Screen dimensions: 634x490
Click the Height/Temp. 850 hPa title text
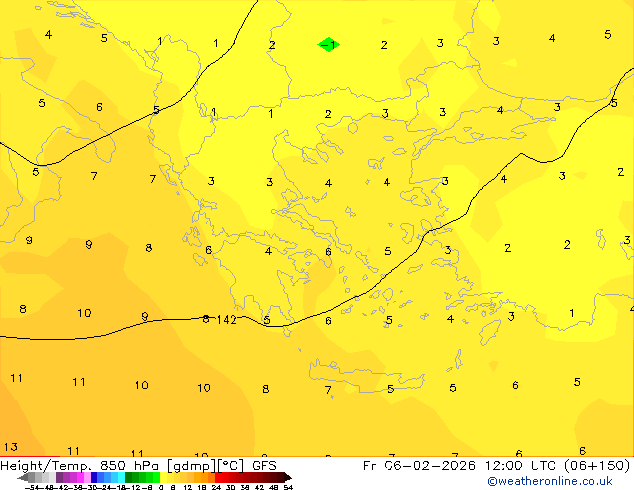[81, 465]
